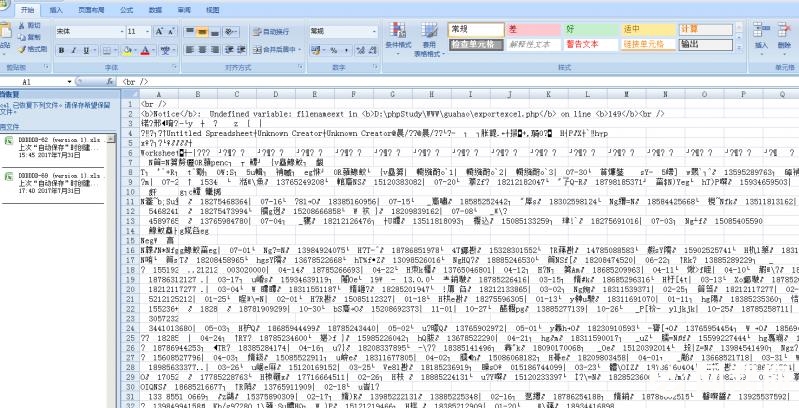
Task: Increase font size with the large A icon
Action: [159, 31]
